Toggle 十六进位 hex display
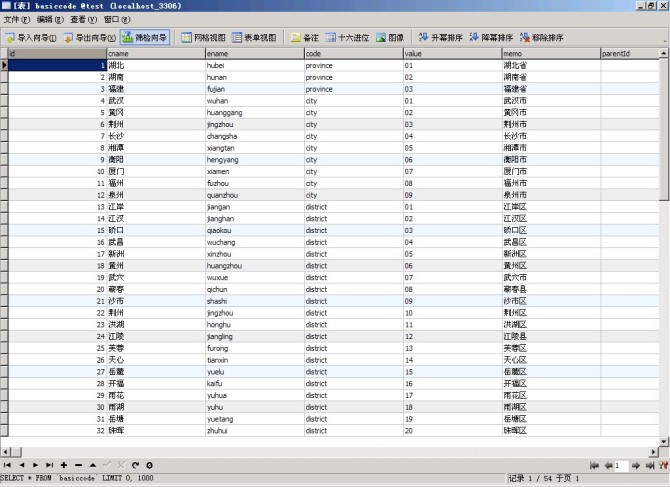670x487 pixels. click(x=346, y=38)
